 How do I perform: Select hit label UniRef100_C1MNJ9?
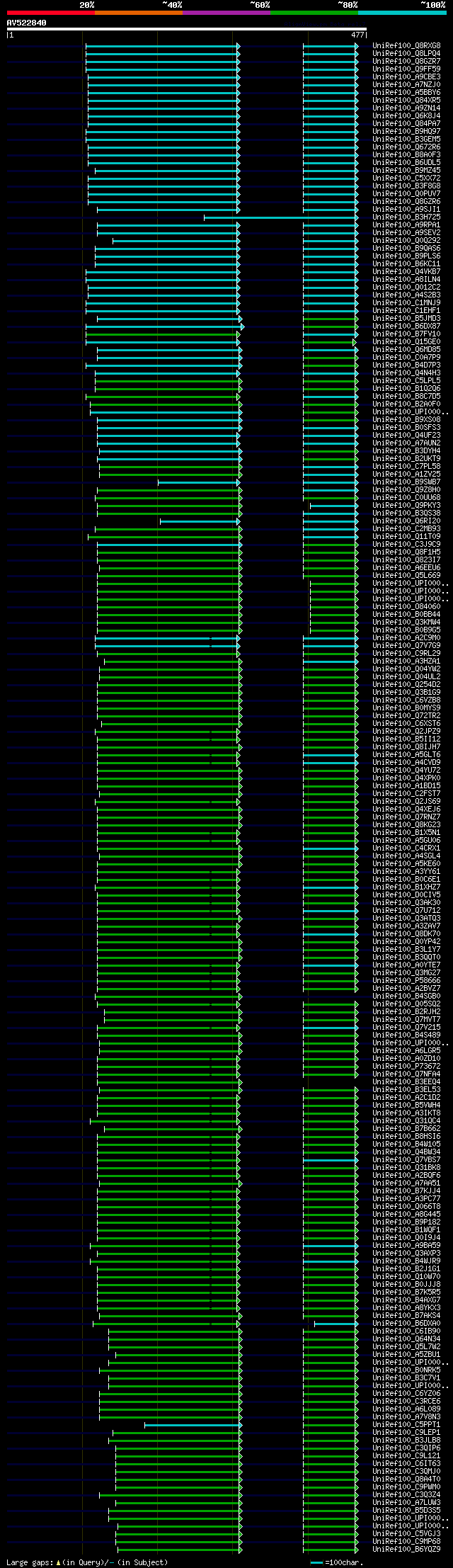tap(406, 302)
